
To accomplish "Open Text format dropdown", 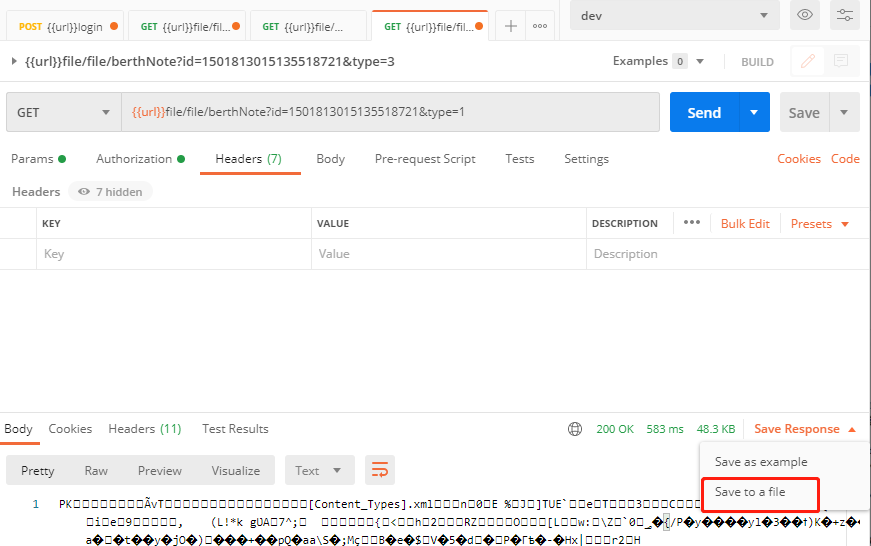I will [320, 470].
